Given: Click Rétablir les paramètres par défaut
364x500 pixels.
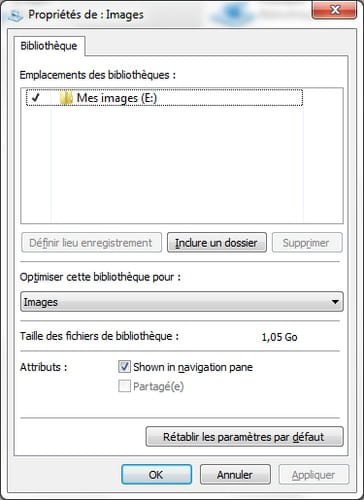Looking at the screenshot, I should coord(244,437).
